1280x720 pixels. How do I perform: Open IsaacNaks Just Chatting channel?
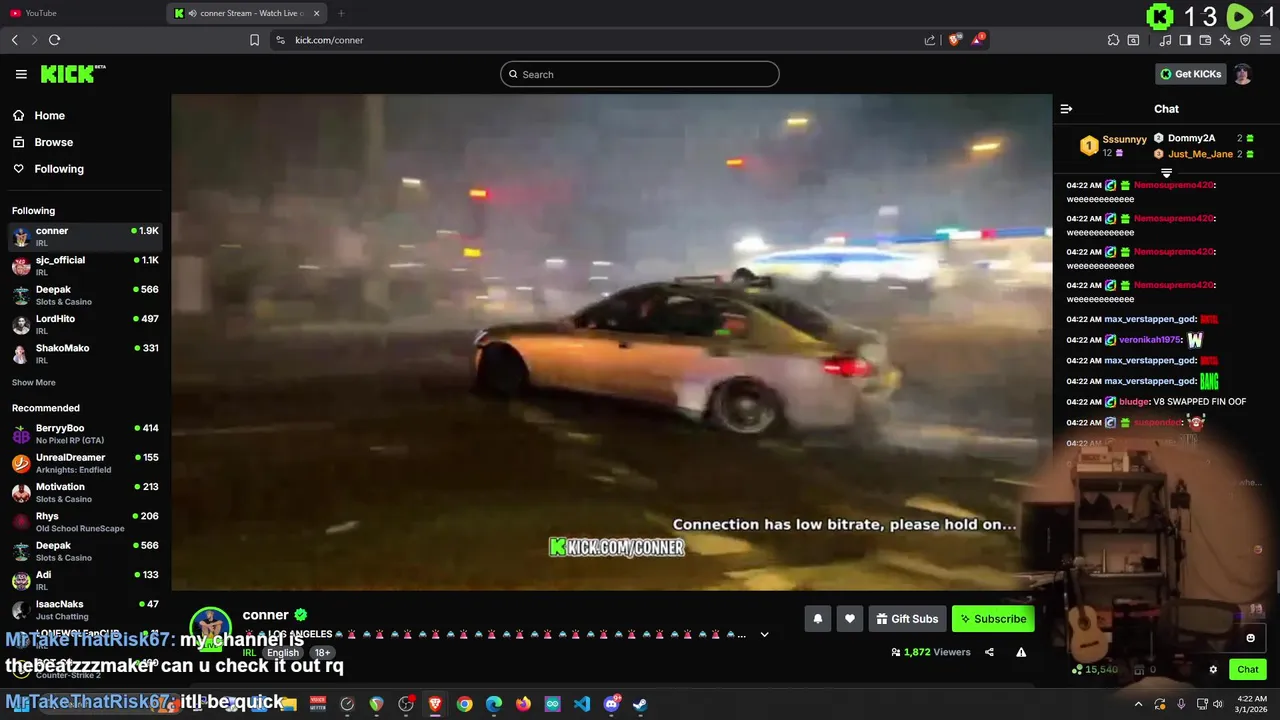click(85, 609)
